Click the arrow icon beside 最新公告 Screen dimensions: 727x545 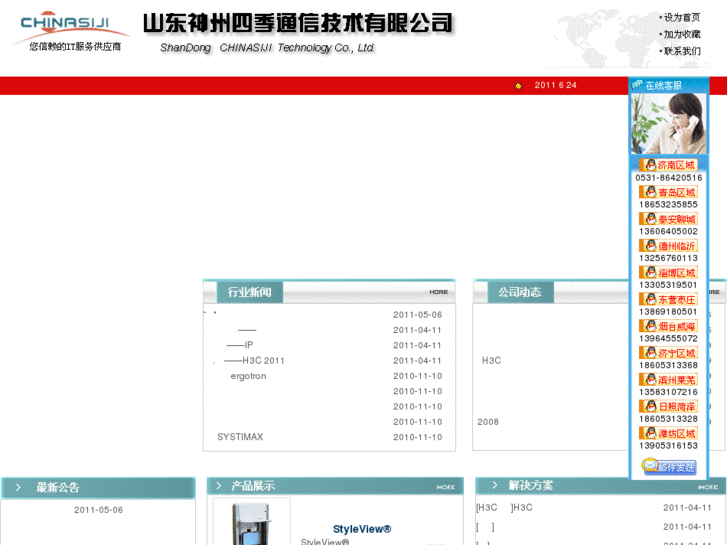click(x=18, y=487)
